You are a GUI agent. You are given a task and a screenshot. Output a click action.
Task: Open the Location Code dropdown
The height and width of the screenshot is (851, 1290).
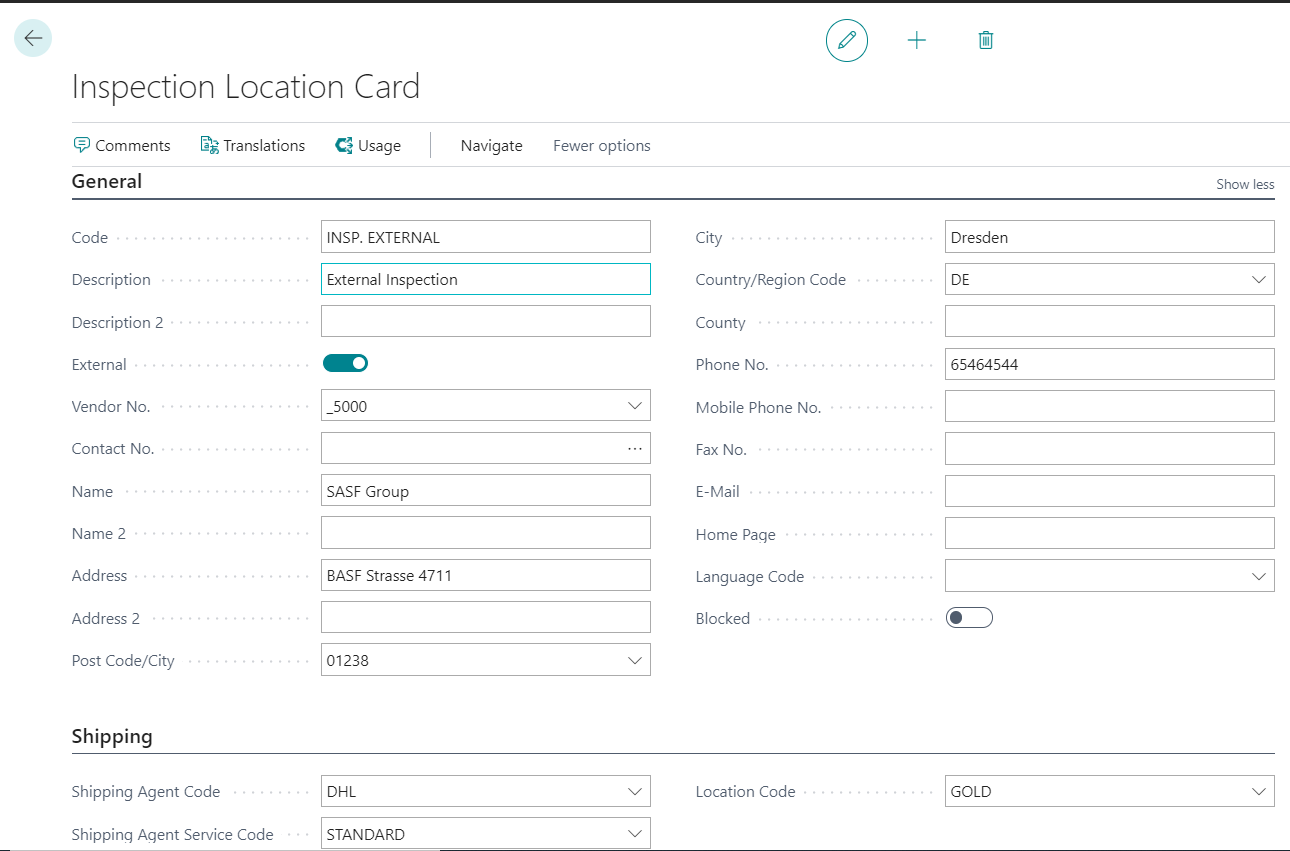[x=1259, y=791]
